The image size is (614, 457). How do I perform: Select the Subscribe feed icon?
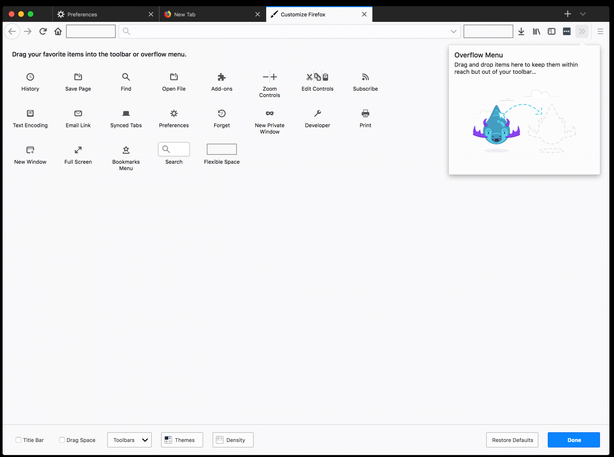point(365,77)
